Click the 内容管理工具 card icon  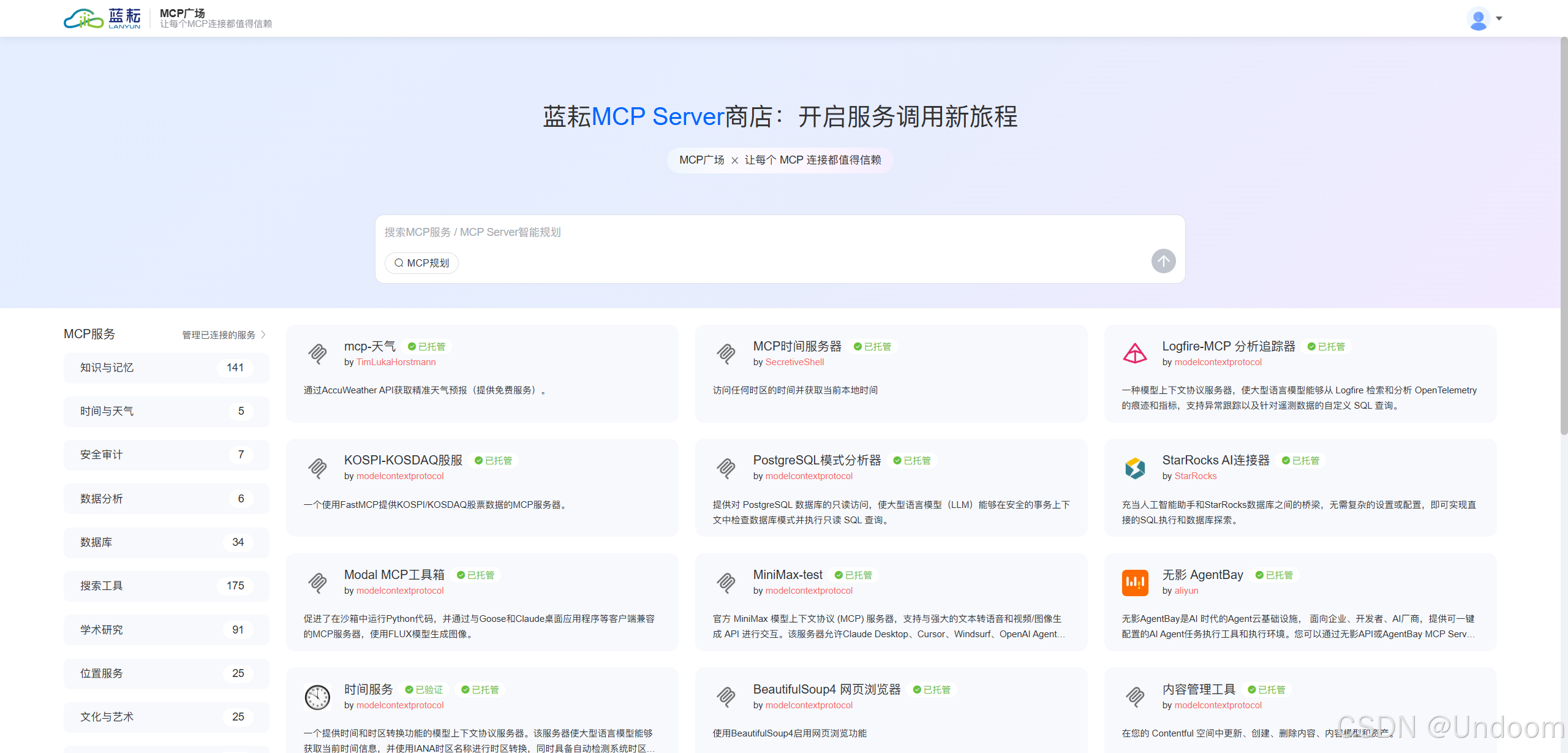pos(1135,697)
